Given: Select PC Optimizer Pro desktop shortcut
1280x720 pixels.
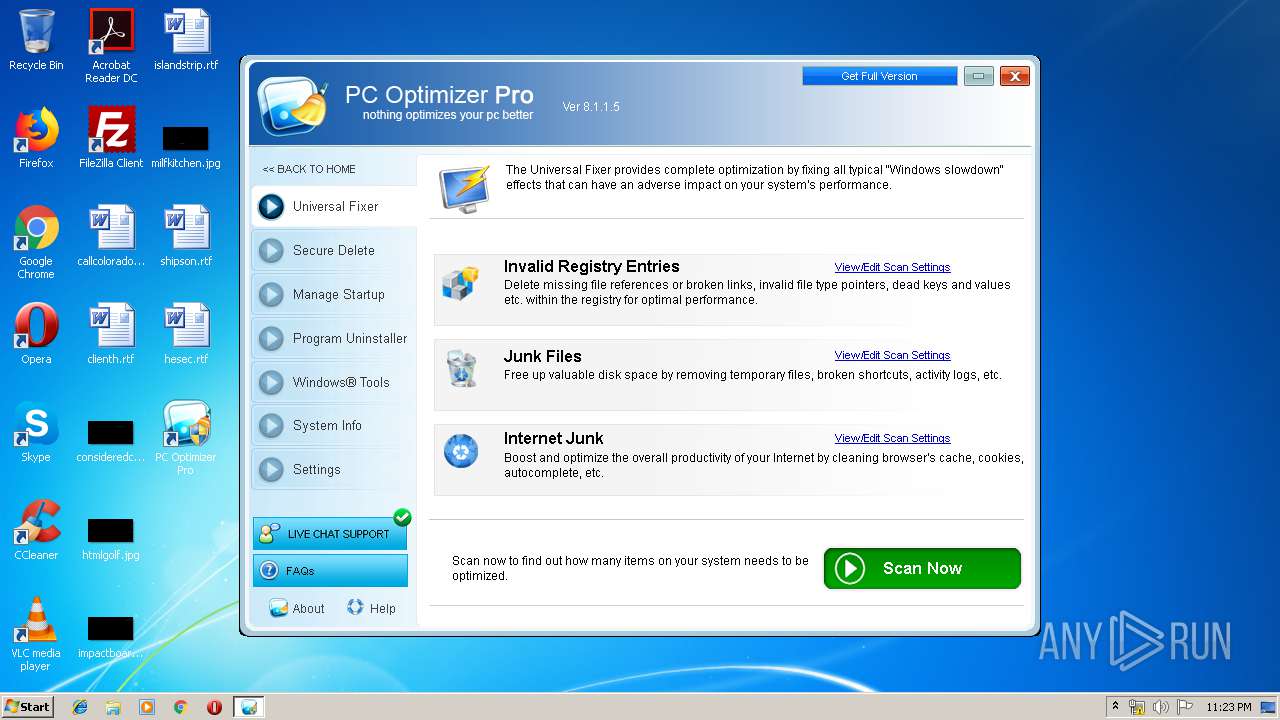Looking at the screenshot, I should 186,438.
